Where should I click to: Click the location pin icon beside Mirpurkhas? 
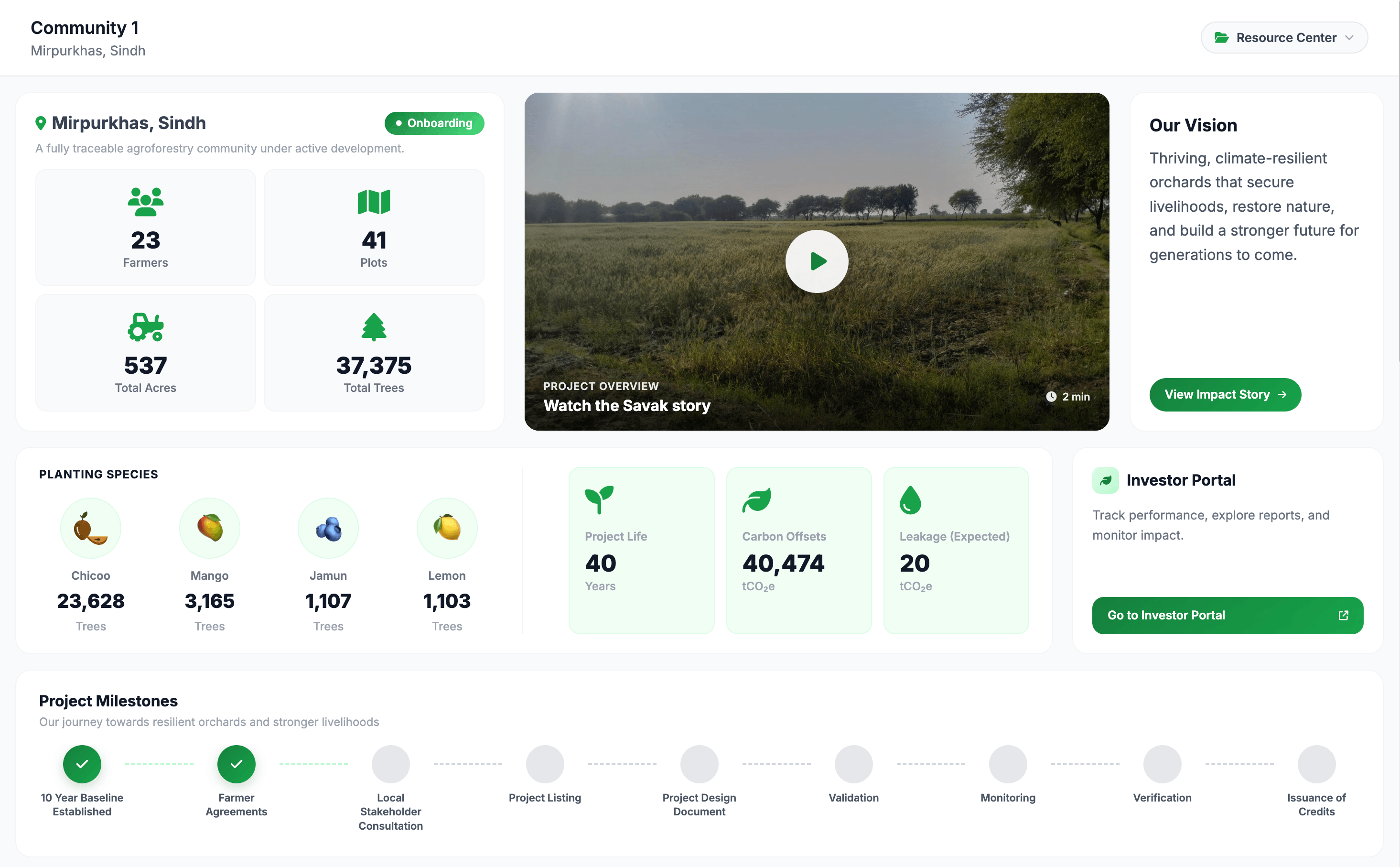[x=41, y=123]
